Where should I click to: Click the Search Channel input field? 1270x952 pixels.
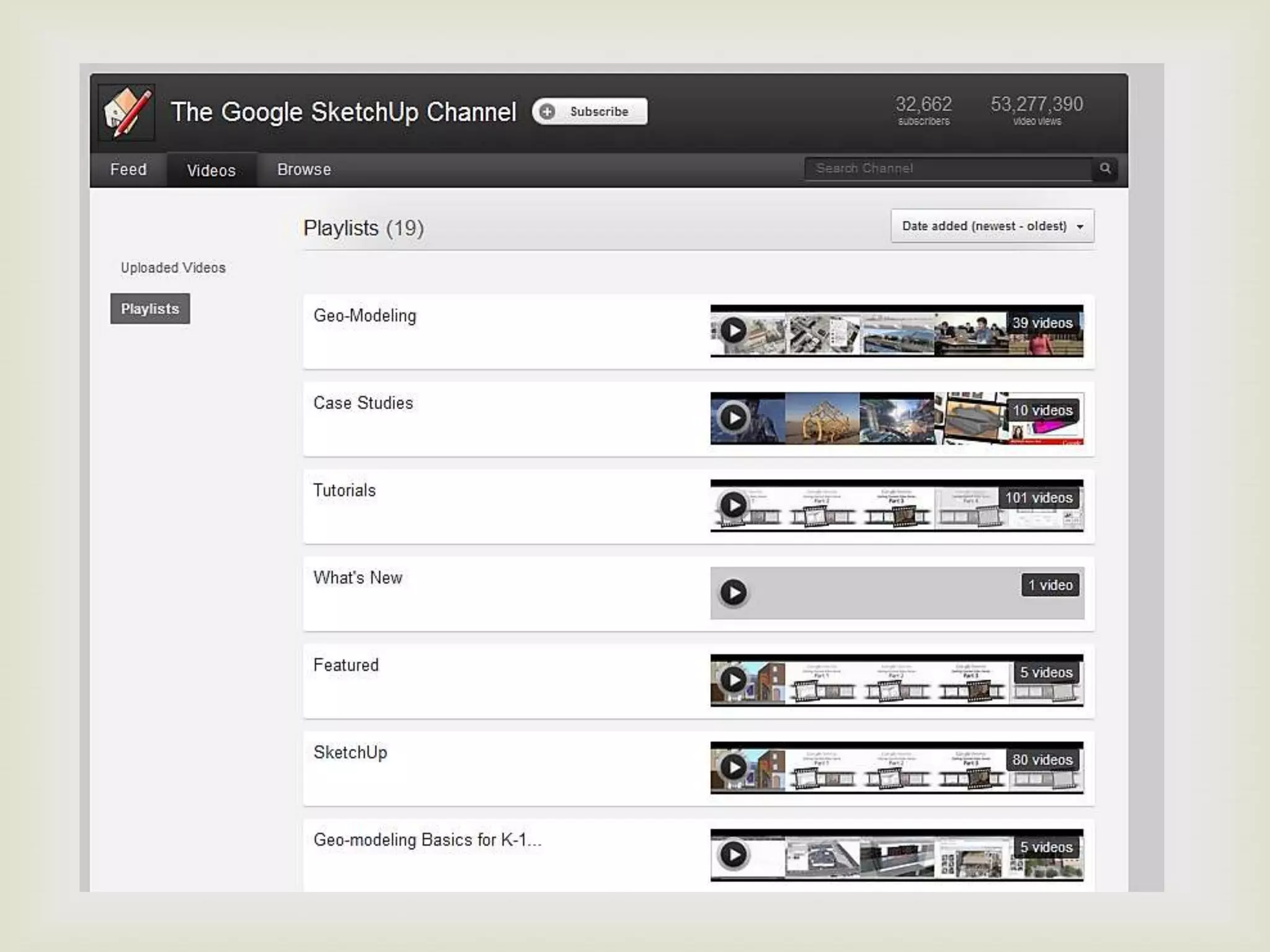pyautogui.click(x=948, y=169)
